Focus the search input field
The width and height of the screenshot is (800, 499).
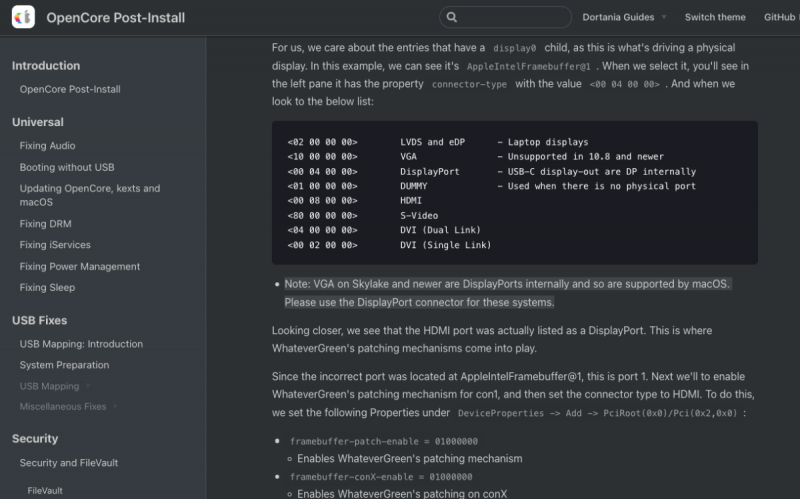coord(505,17)
